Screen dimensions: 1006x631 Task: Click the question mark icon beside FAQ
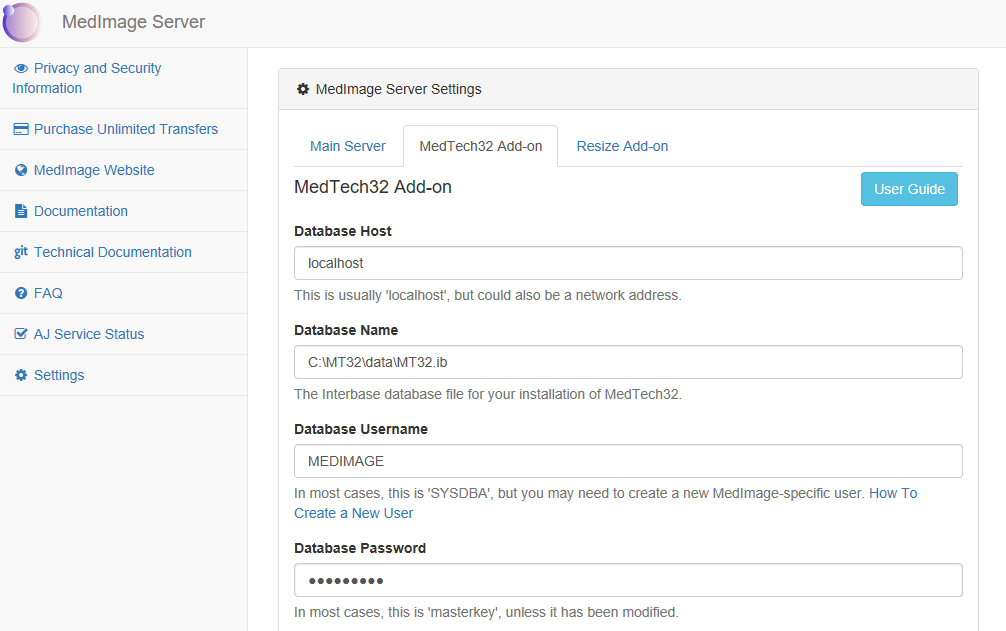click(x=21, y=293)
